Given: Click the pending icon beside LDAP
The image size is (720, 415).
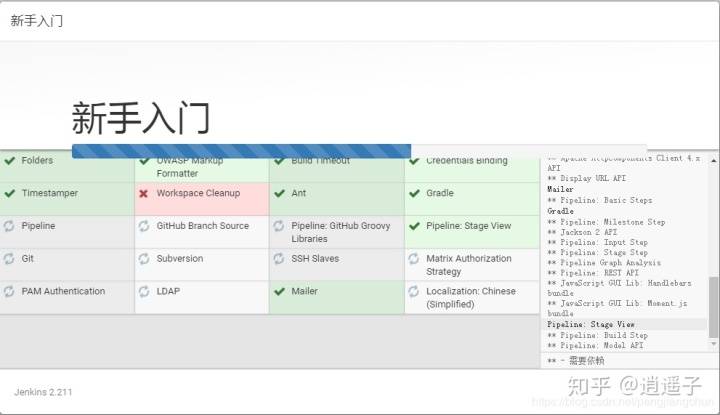Looking at the screenshot, I should (144, 292).
